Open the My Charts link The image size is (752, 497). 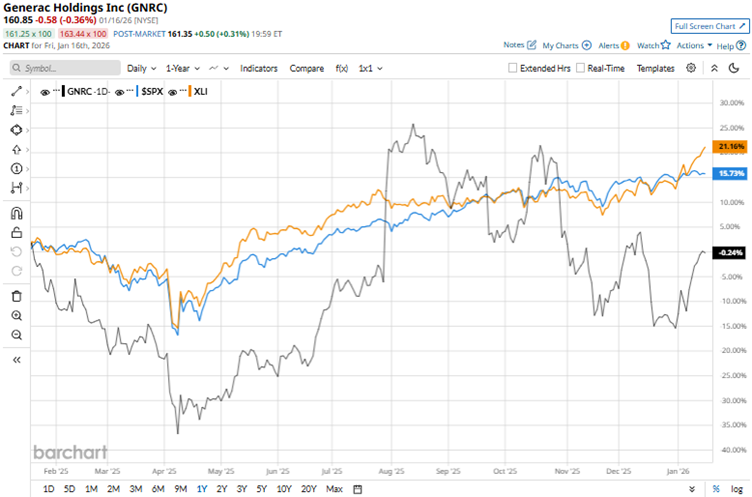pos(560,45)
